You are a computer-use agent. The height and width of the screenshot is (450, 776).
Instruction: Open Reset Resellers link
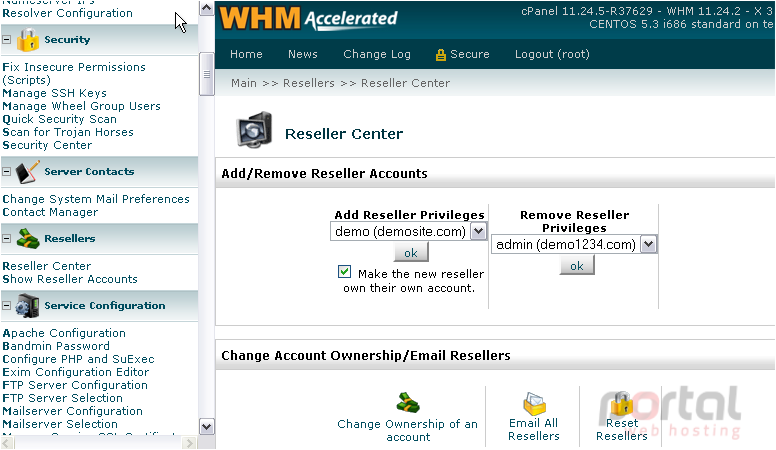622,429
